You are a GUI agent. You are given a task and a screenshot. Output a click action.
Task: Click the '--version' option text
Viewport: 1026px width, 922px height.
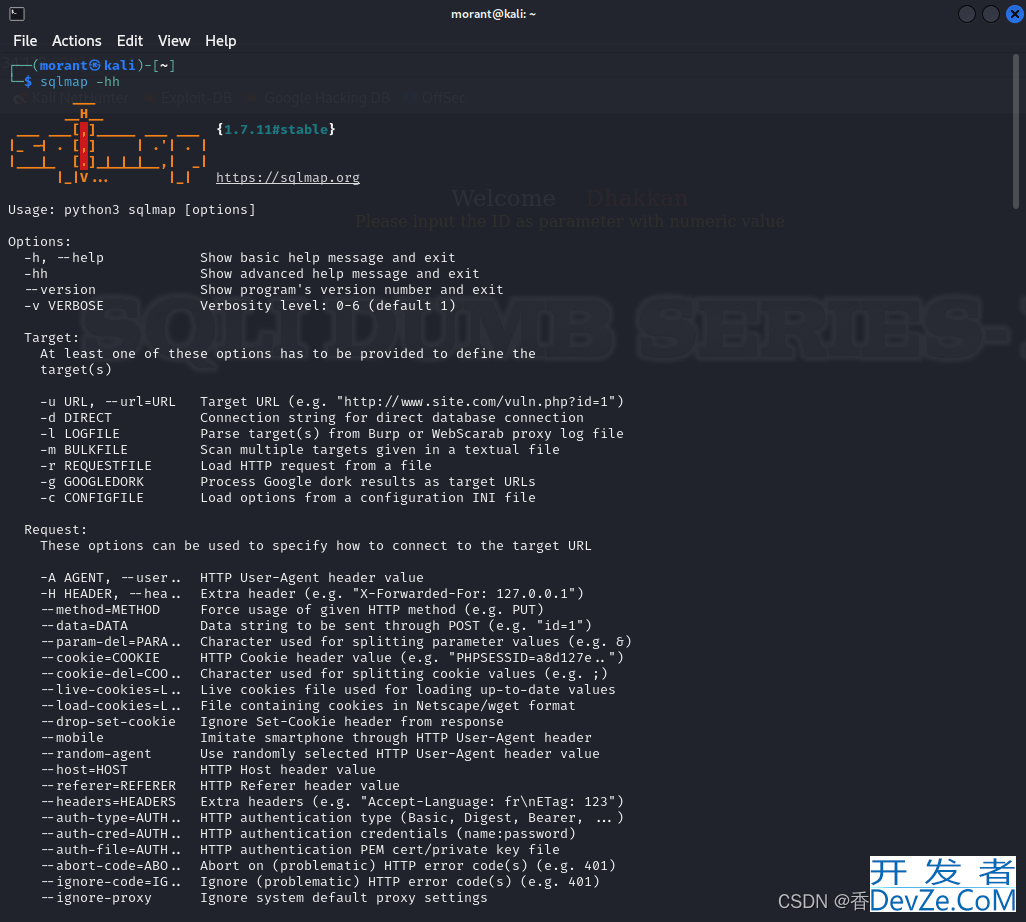click(60, 290)
